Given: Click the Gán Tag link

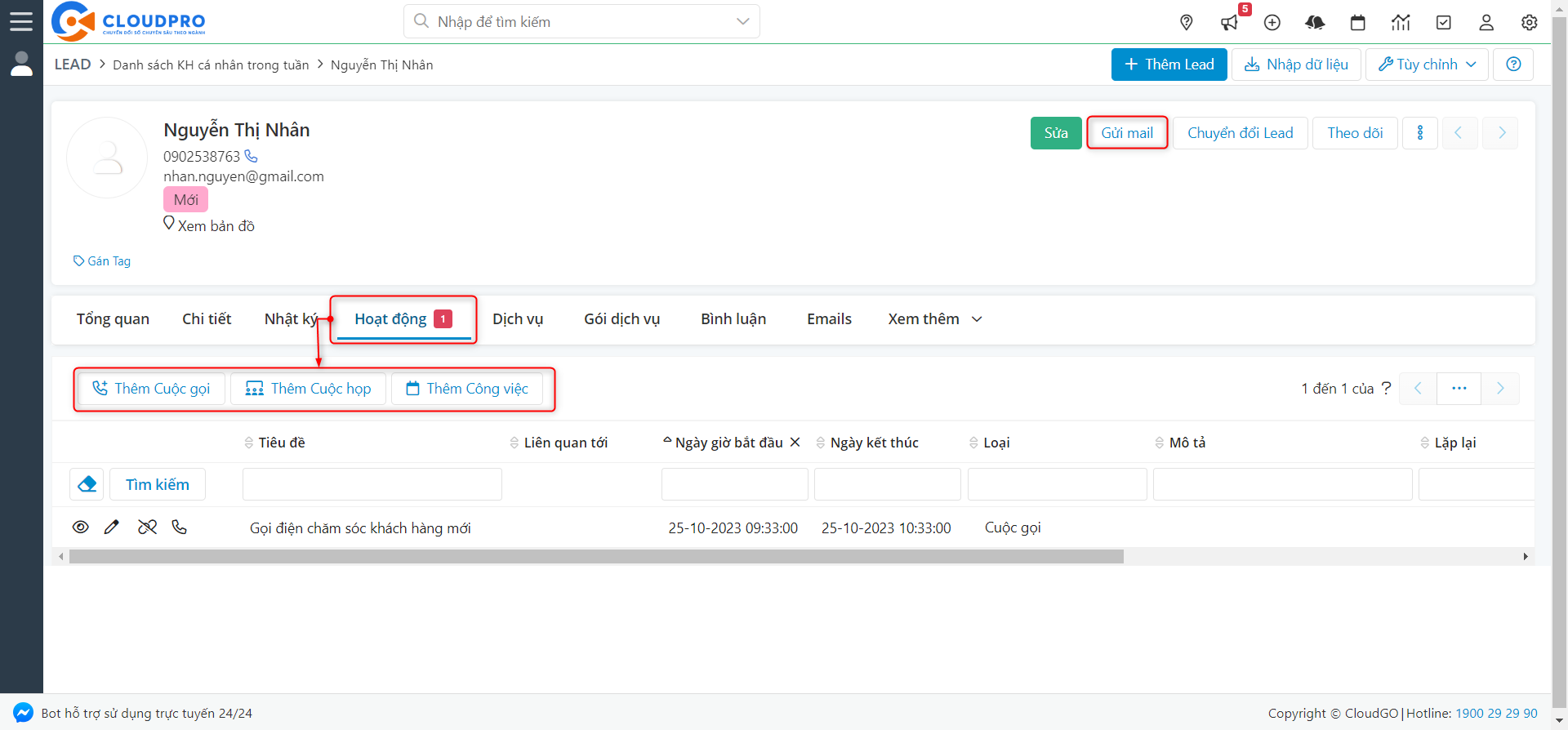Looking at the screenshot, I should click(102, 261).
